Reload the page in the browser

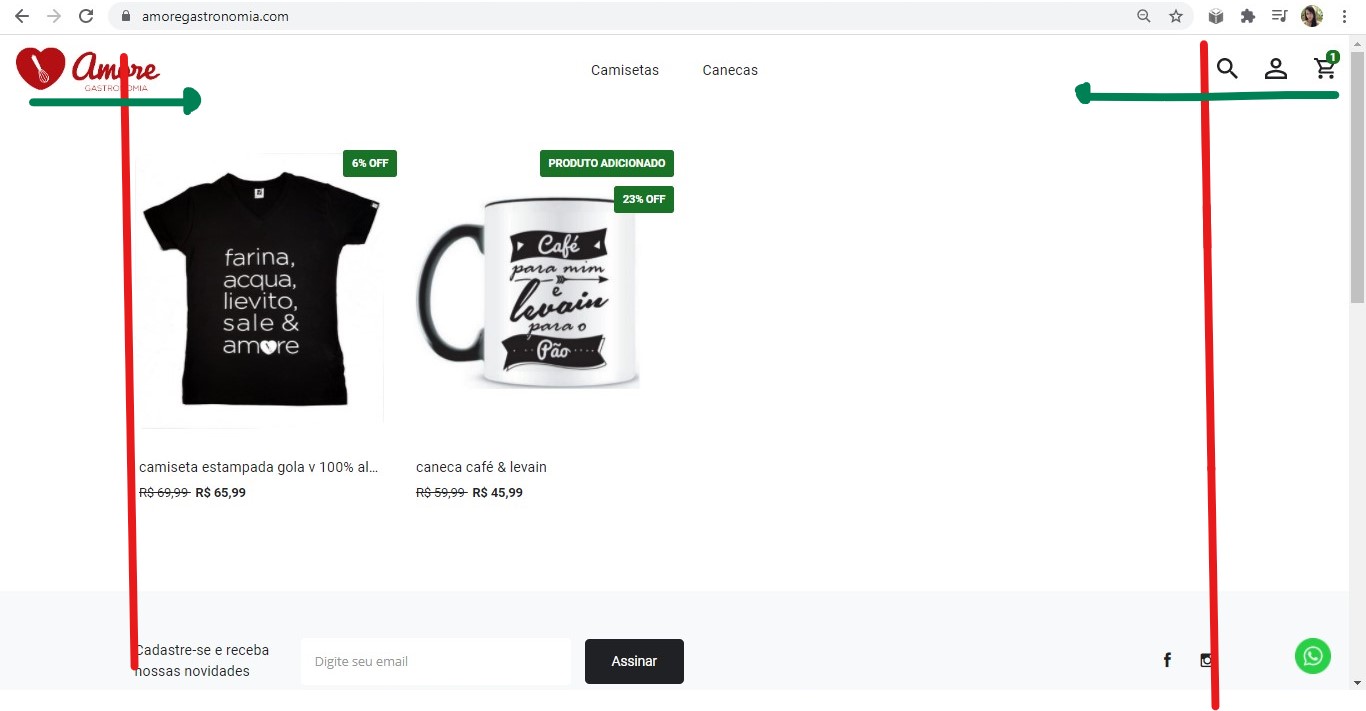[x=86, y=16]
